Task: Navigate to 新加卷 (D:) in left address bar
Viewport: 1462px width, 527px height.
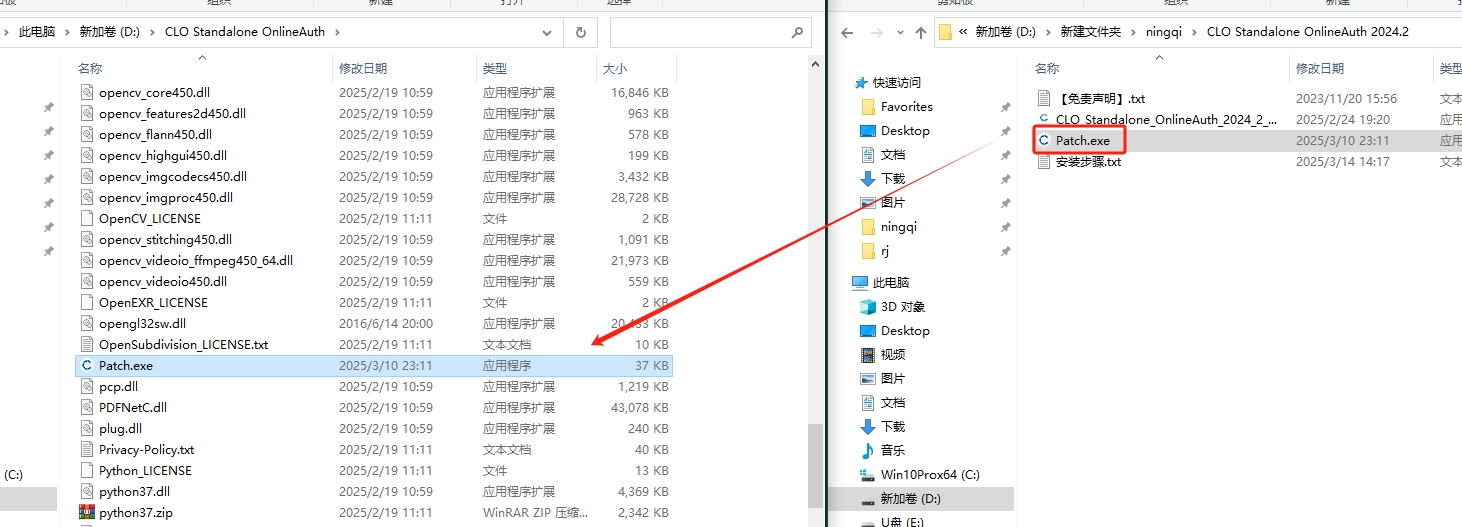Action: [x=110, y=32]
